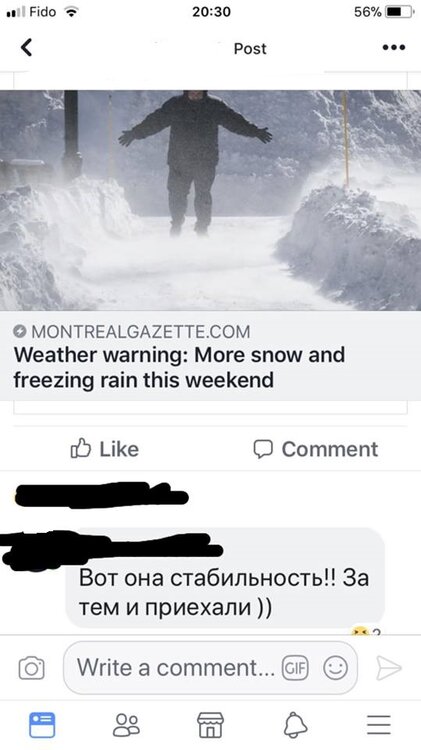421x750 pixels.
Task: Open the Marketplace tab
Action: (210, 725)
